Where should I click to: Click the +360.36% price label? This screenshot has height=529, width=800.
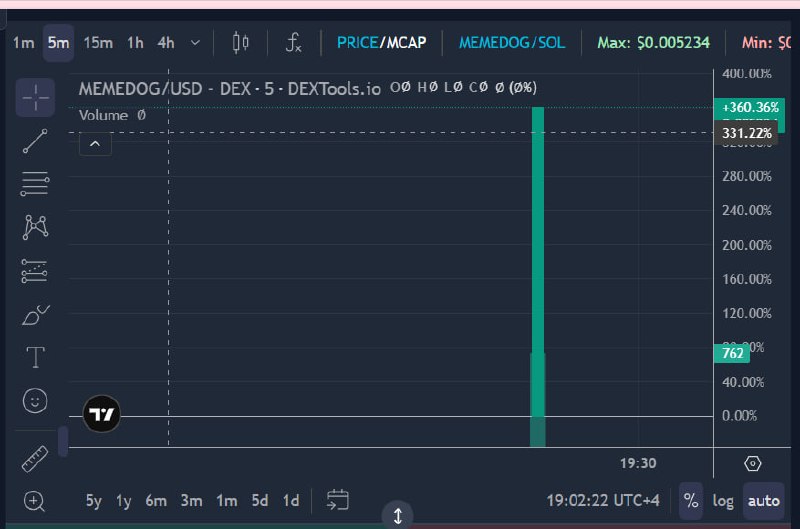point(749,107)
